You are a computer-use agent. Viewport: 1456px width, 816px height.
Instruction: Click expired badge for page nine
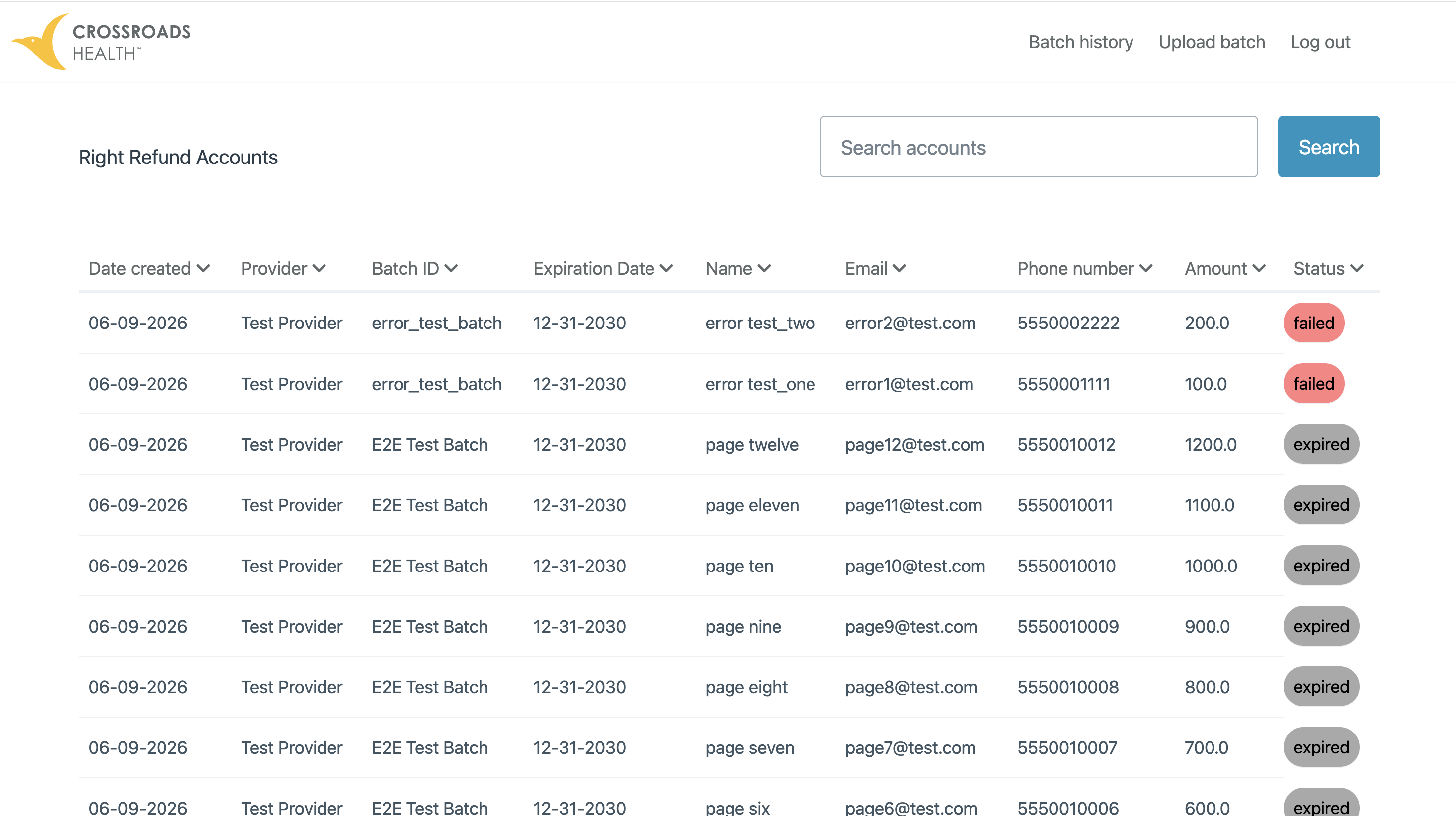tap(1321, 626)
